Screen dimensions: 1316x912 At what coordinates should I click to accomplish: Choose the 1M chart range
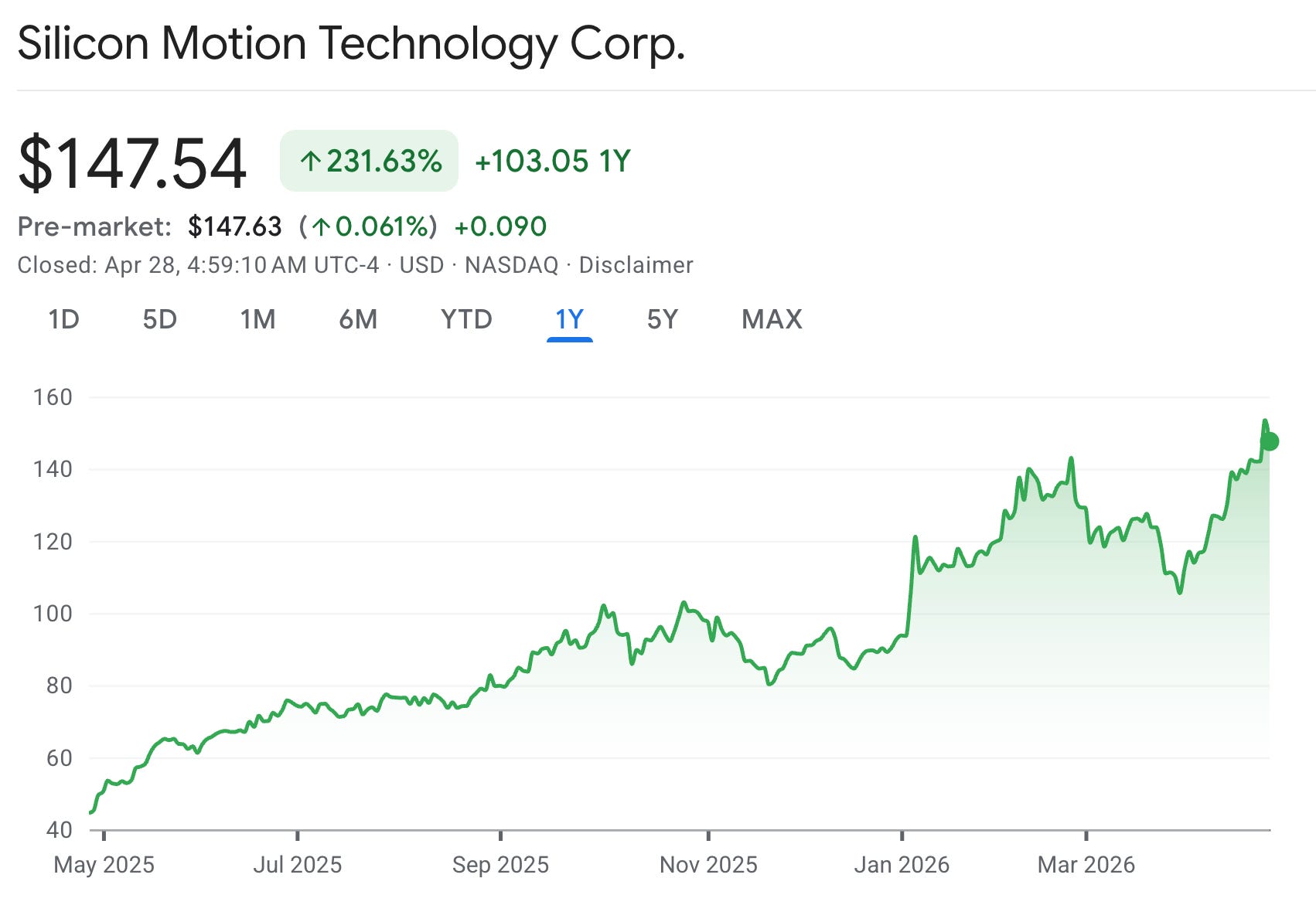[x=257, y=319]
